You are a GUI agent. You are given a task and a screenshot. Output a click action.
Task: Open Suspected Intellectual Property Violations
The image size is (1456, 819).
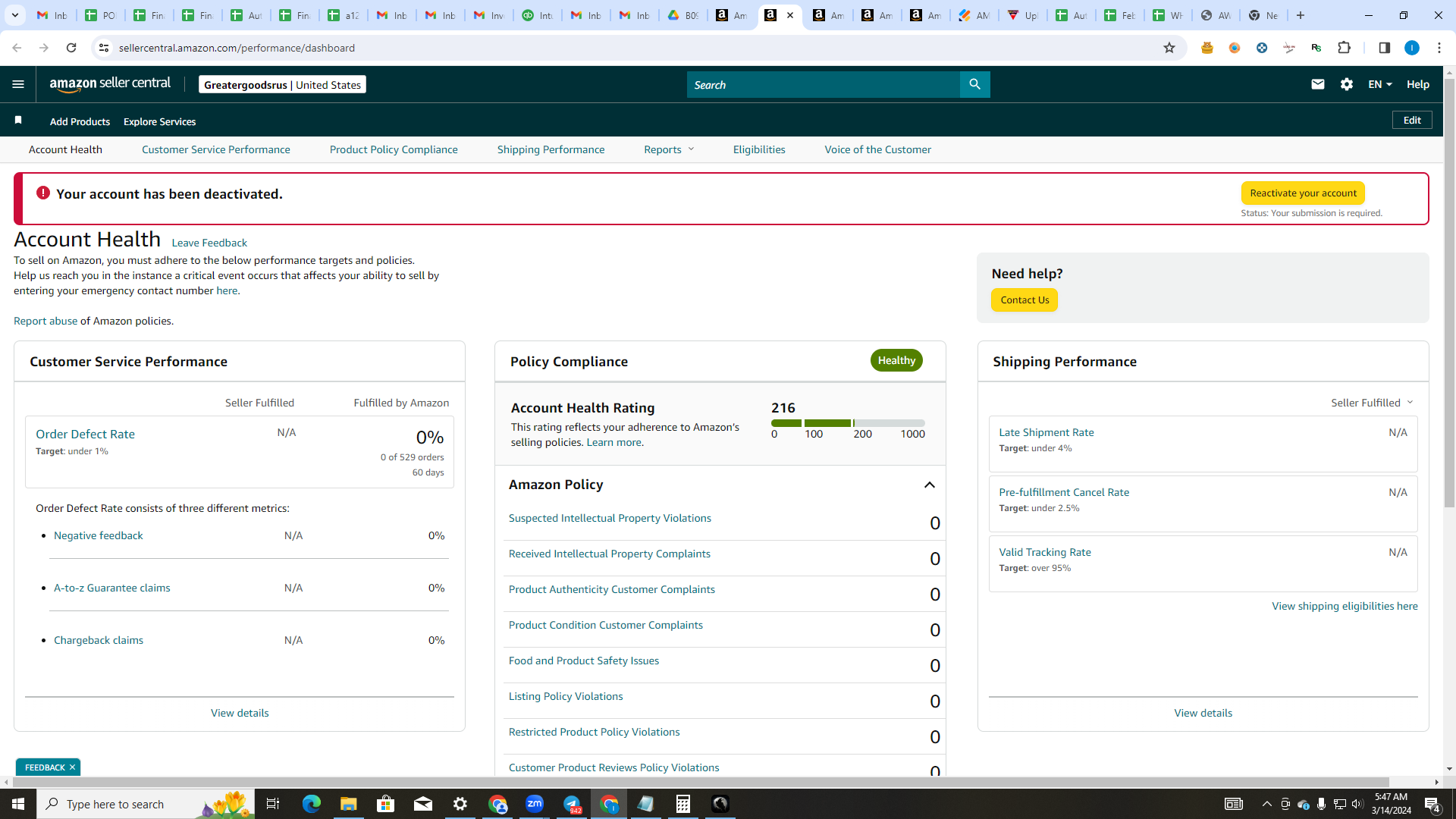[610, 518]
